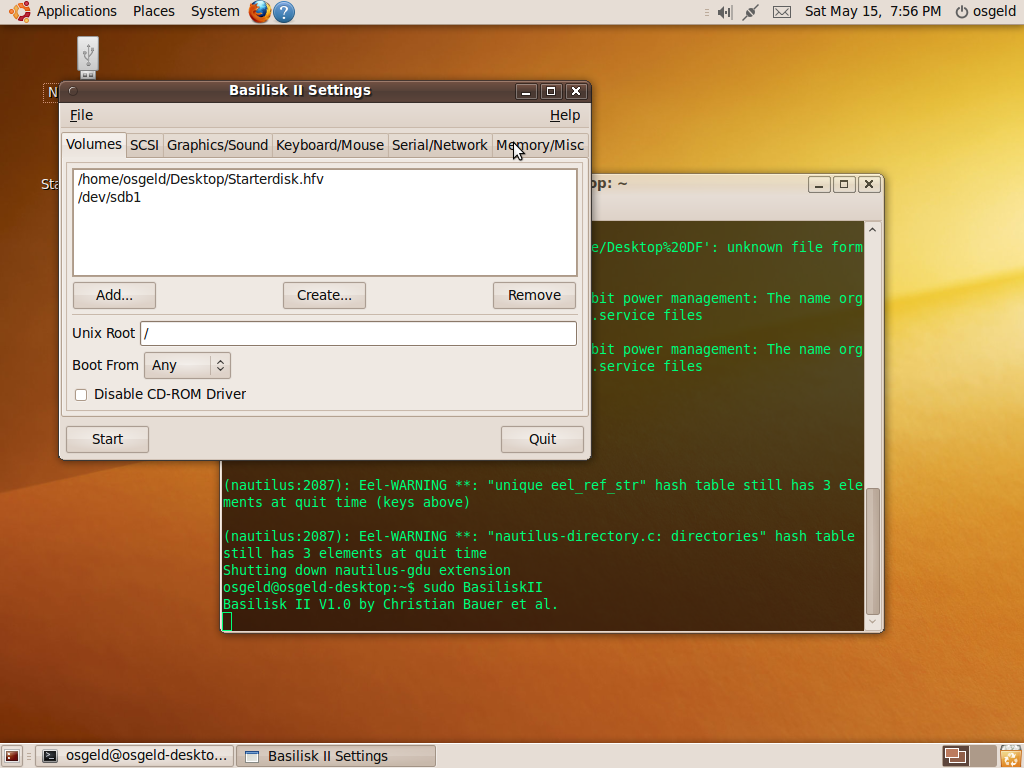Switch to the Keyboard/Mouse tab
1024x768 pixels.
pyautogui.click(x=330, y=145)
